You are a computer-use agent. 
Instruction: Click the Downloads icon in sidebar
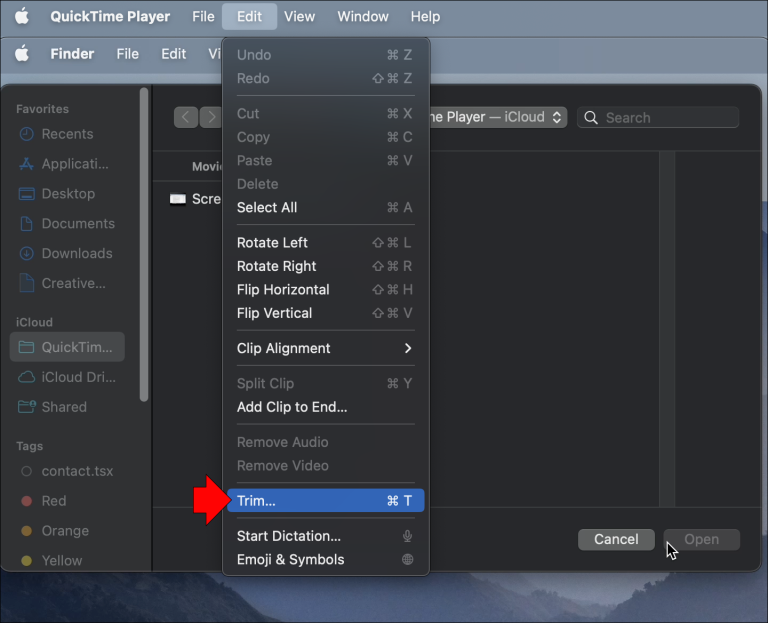[x=27, y=254]
